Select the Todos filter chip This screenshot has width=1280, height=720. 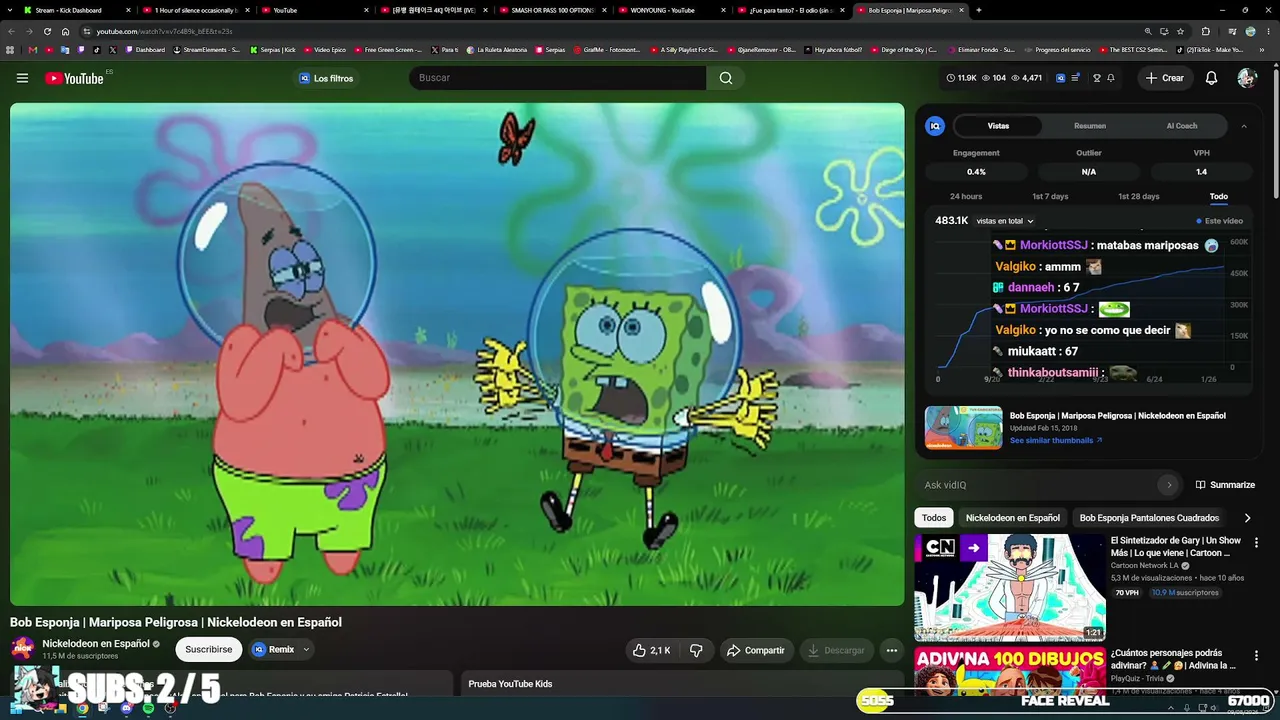click(x=934, y=518)
